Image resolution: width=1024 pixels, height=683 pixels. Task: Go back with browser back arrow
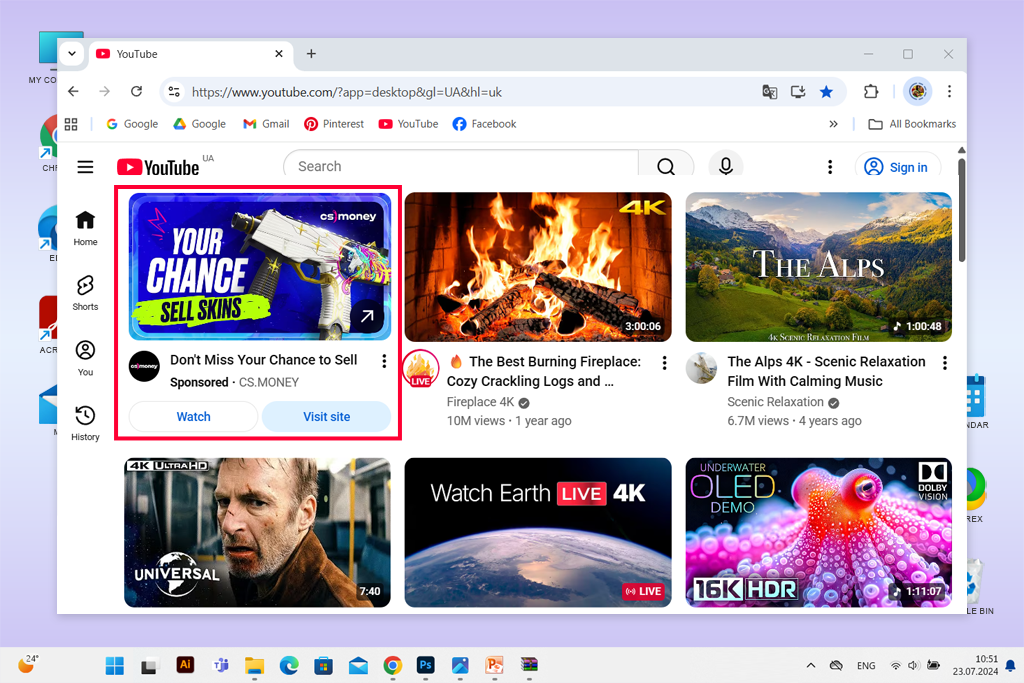[73, 91]
